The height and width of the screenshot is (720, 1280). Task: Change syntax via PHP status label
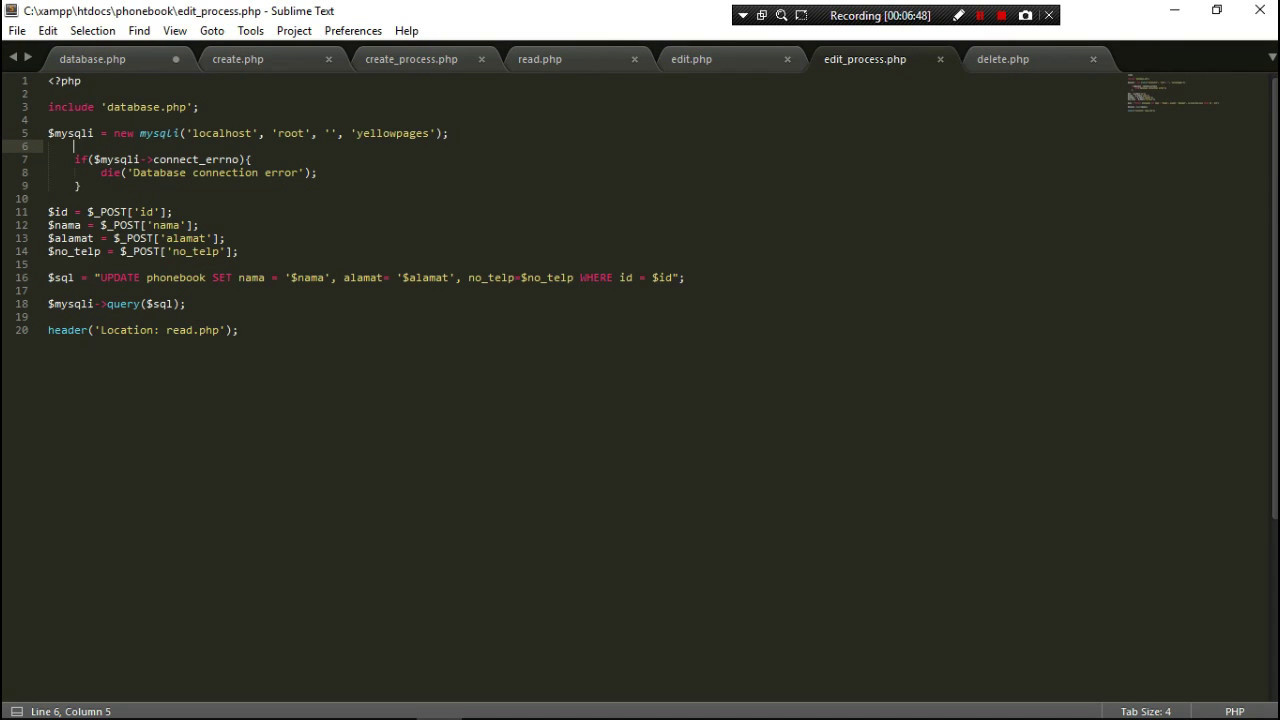[x=1235, y=711]
